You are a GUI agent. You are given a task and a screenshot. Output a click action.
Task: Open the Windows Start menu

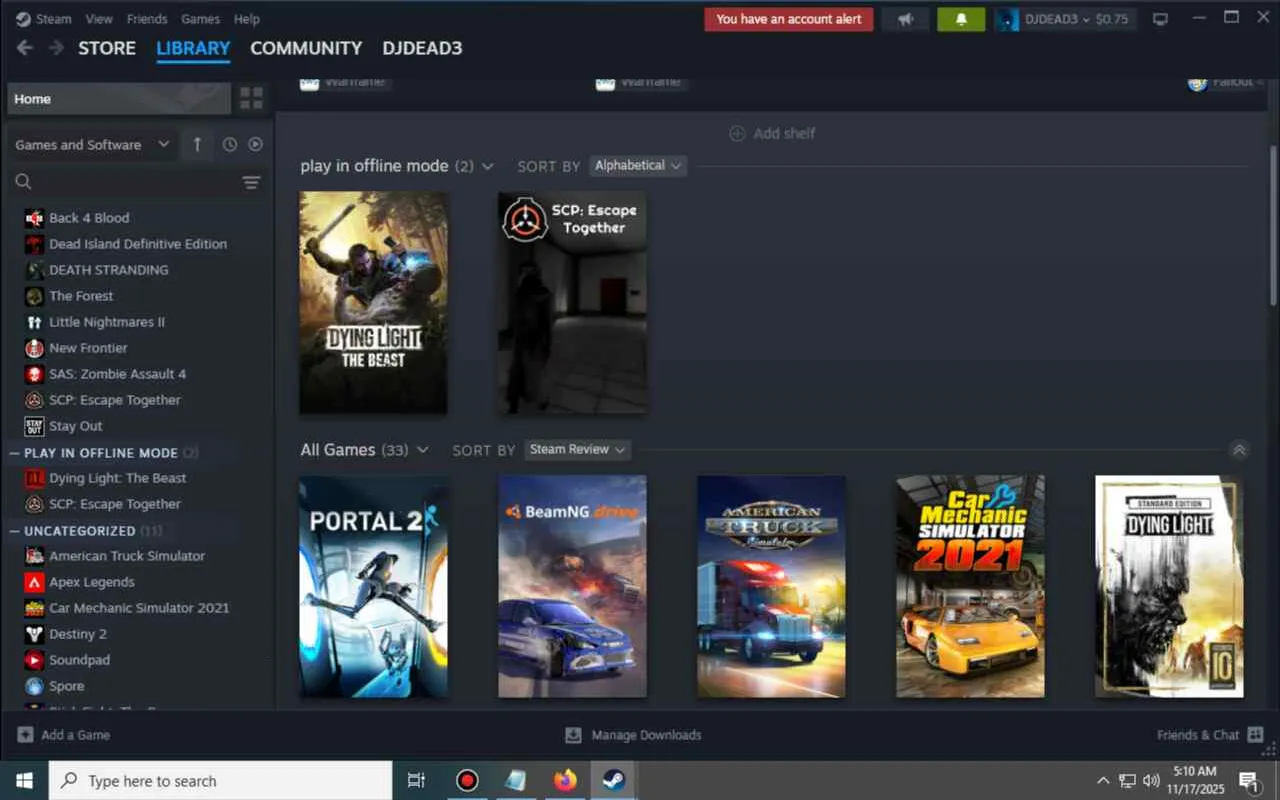click(24, 780)
